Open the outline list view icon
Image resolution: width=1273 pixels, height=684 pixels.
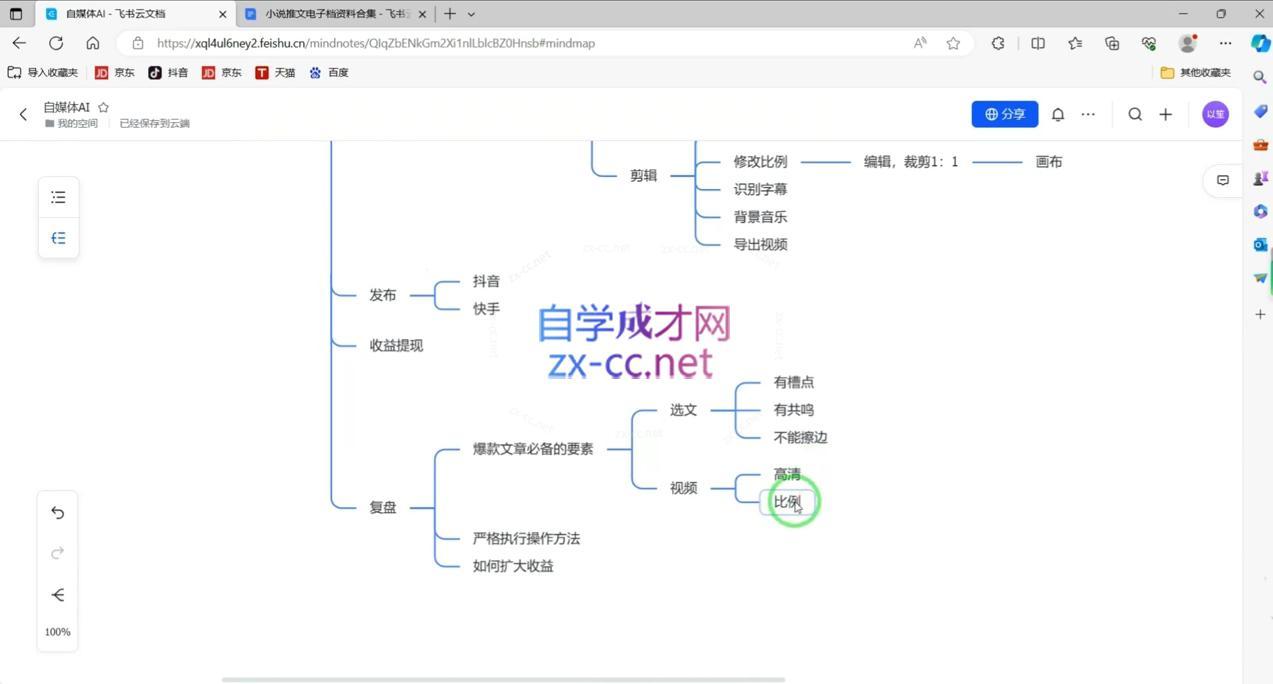point(57,196)
